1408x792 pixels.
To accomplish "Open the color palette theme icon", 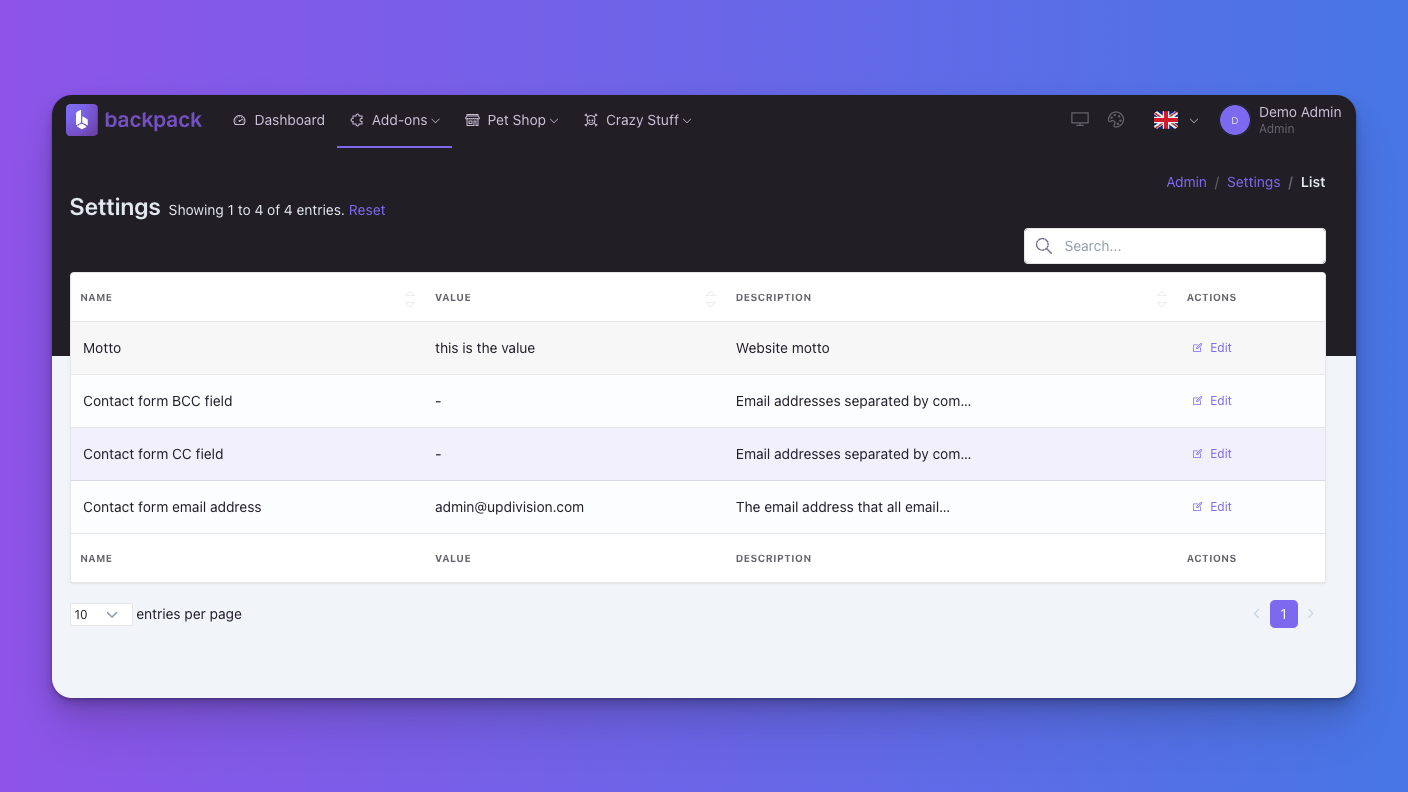I will pos(1116,120).
